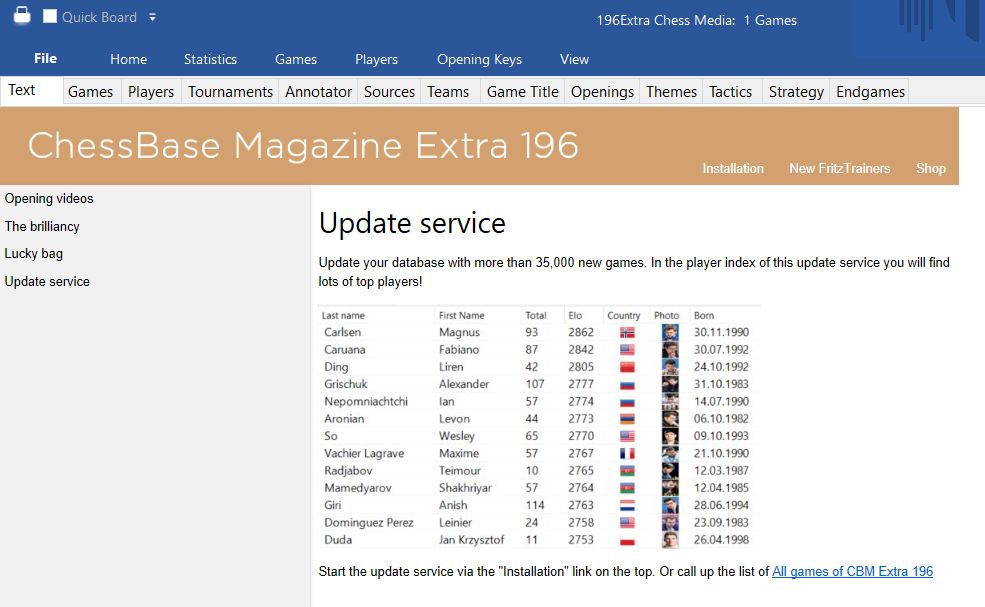Open the Opening Keys ribbon tab
The image size is (985, 607).
pyautogui.click(x=479, y=59)
